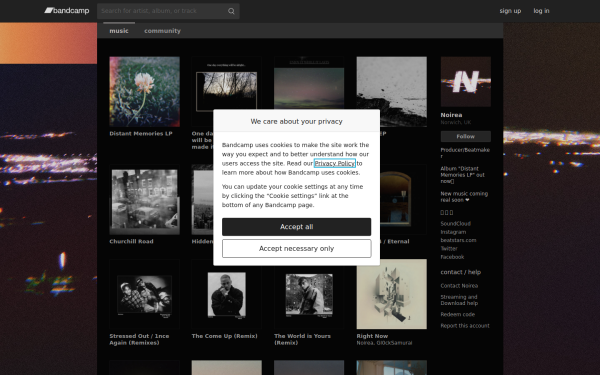Screen dimensions: 600x375
Task: Open the Facebook link
Action: [x=452, y=257]
